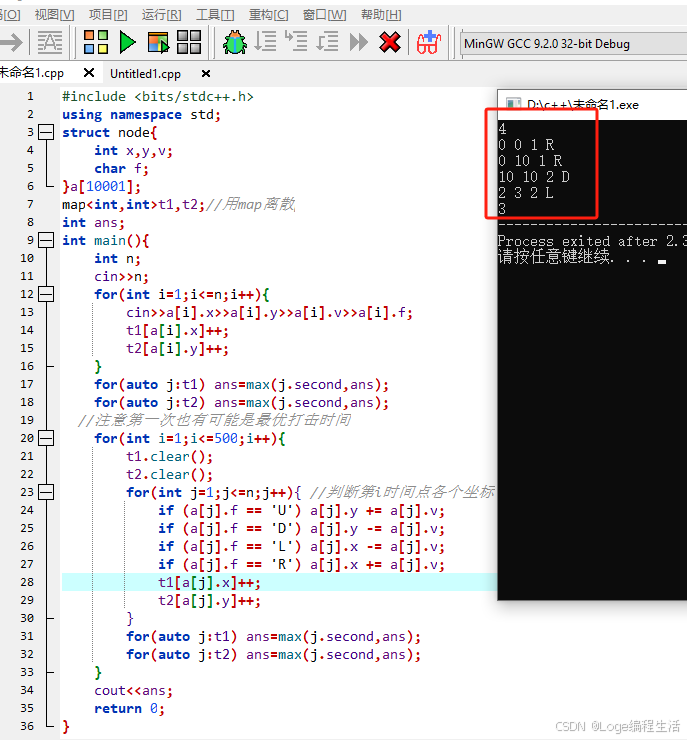
Task: Open the 窗口[W] menu
Action: (324, 15)
